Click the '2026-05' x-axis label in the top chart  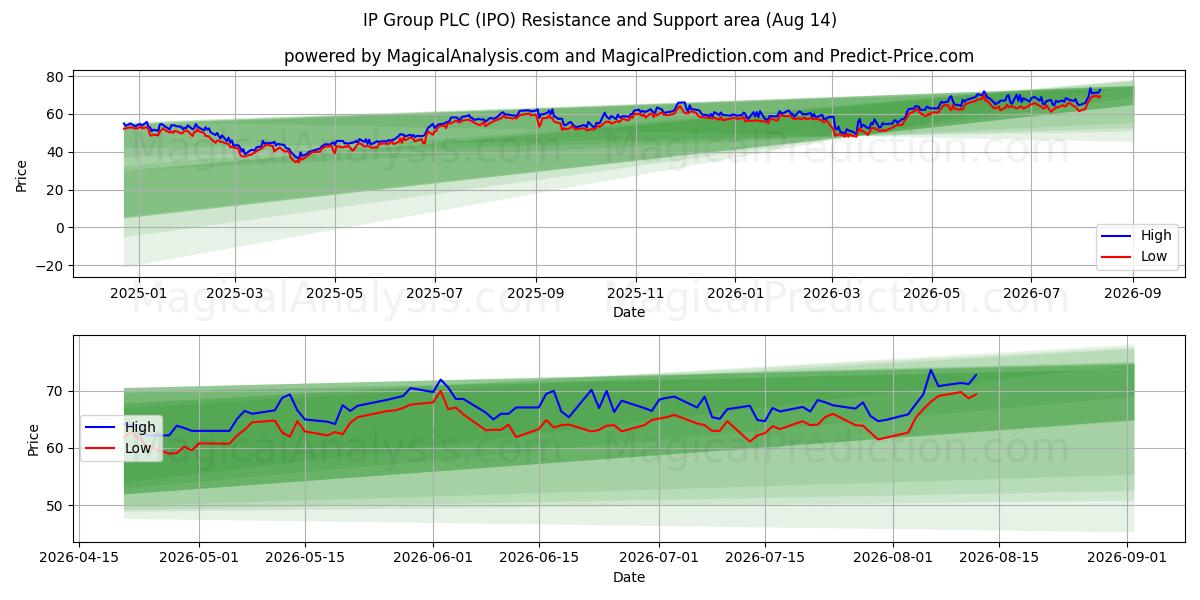point(932,293)
